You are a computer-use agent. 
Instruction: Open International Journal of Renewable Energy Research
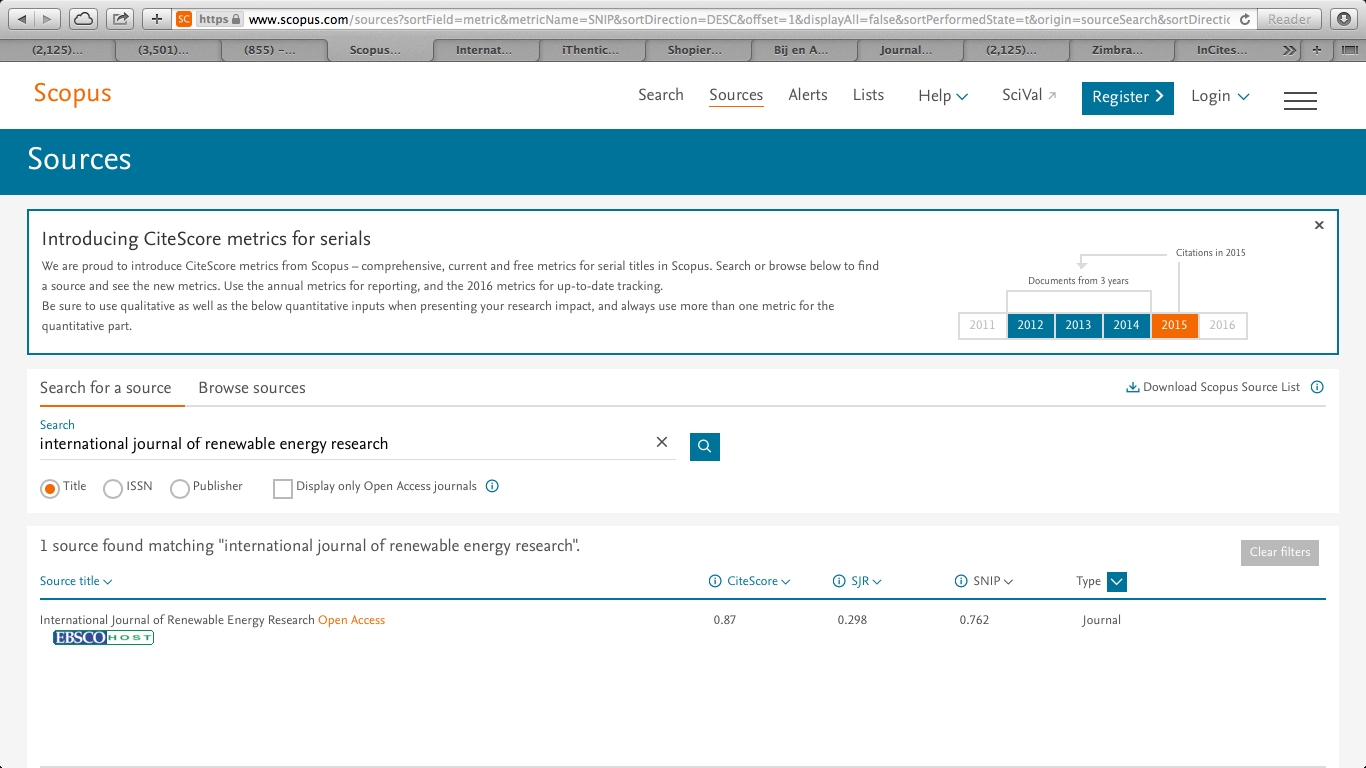(x=177, y=620)
